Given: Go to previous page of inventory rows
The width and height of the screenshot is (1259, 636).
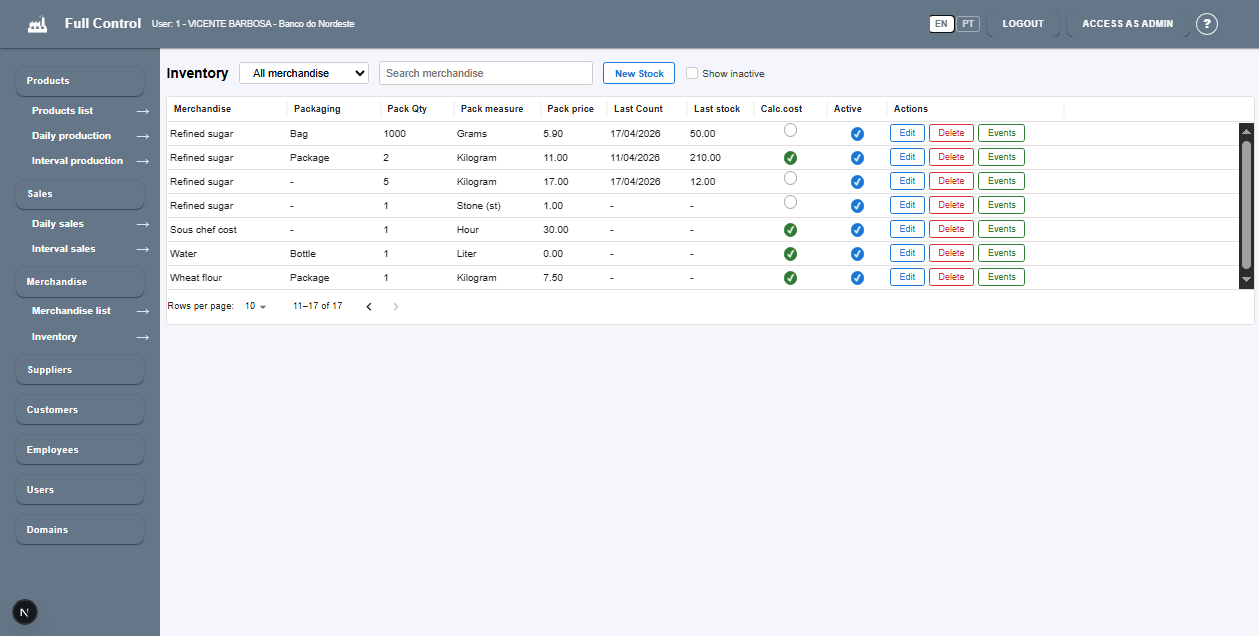Looking at the screenshot, I should coord(368,306).
